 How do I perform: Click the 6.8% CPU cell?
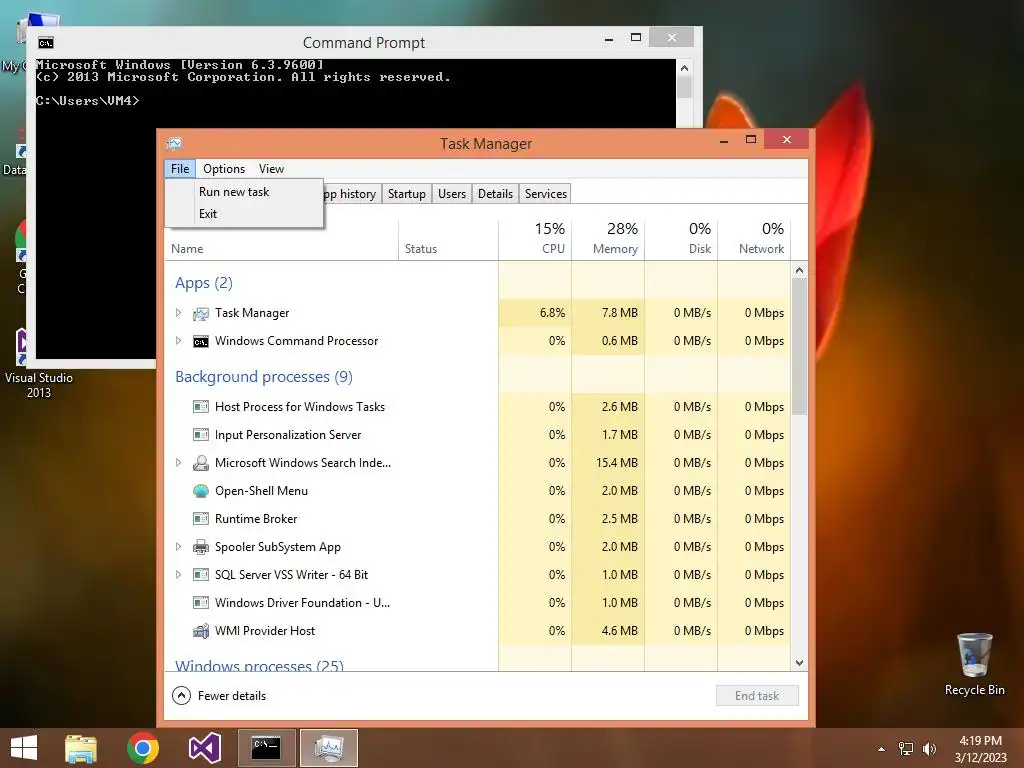535,313
